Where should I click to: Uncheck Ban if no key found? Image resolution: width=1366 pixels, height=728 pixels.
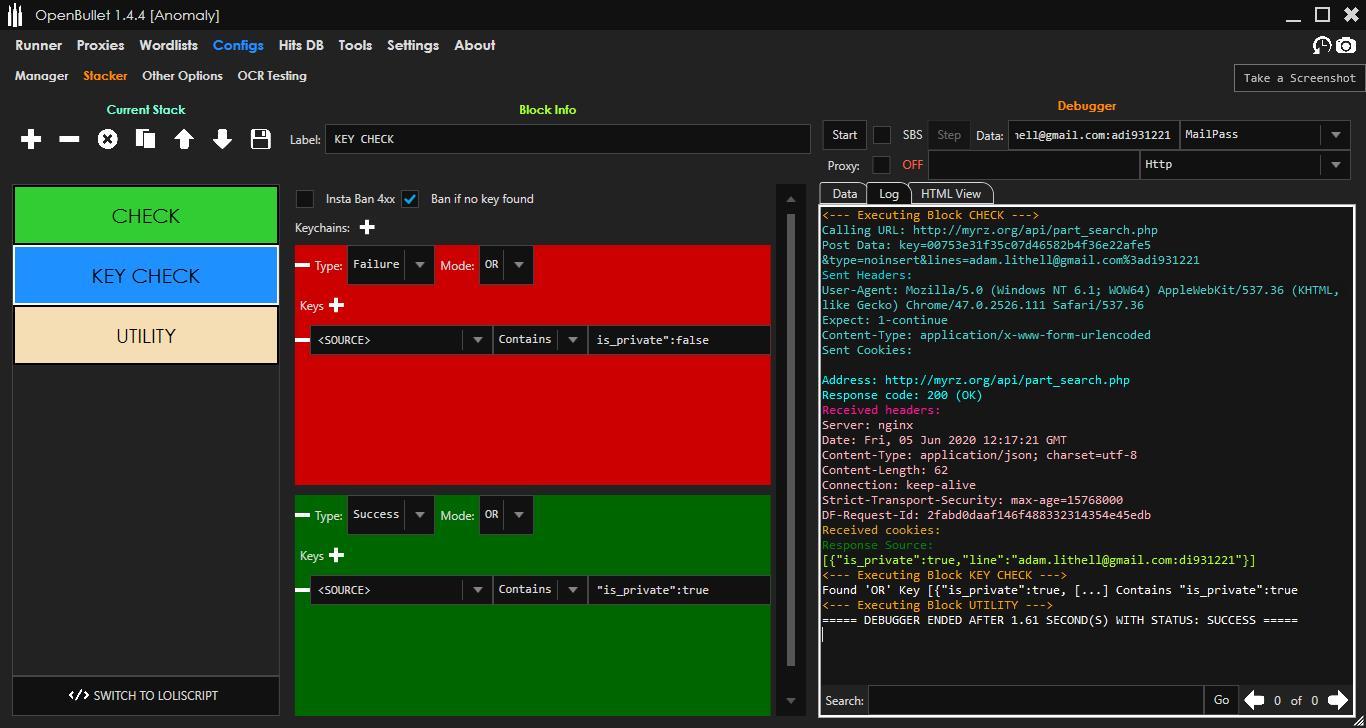click(410, 199)
